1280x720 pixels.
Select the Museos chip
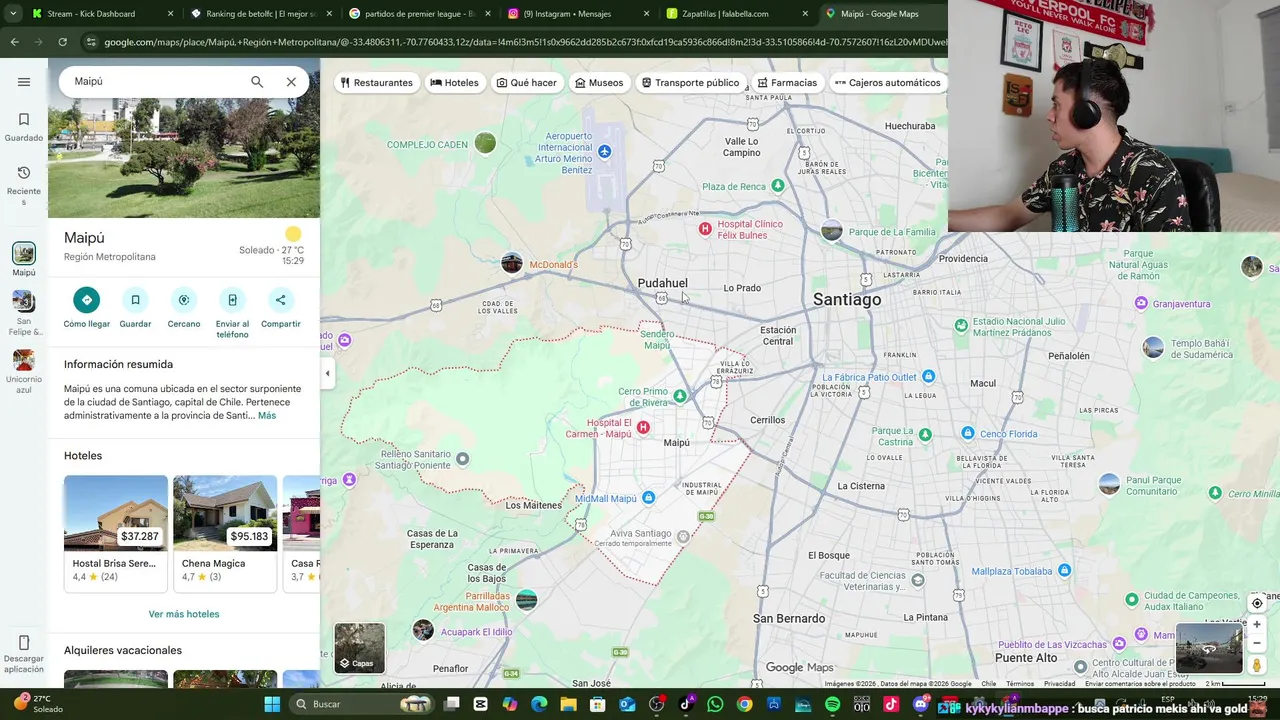[x=599, y=83]
